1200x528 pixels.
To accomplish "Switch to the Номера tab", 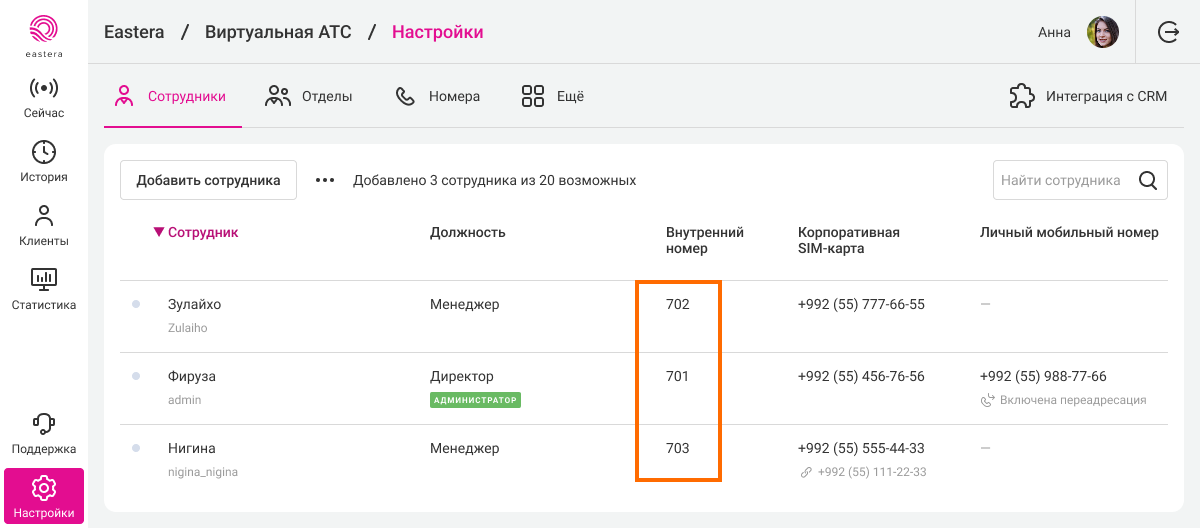I will point(438,97).
